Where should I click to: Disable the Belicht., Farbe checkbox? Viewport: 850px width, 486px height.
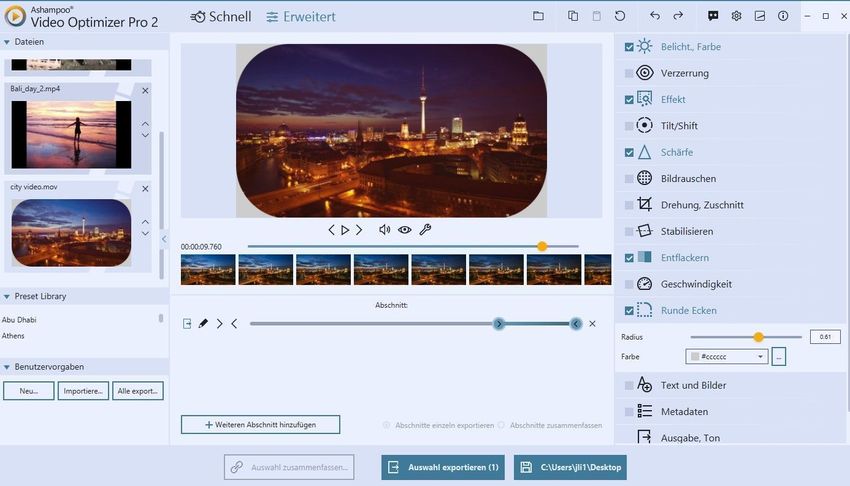point(629,47)
